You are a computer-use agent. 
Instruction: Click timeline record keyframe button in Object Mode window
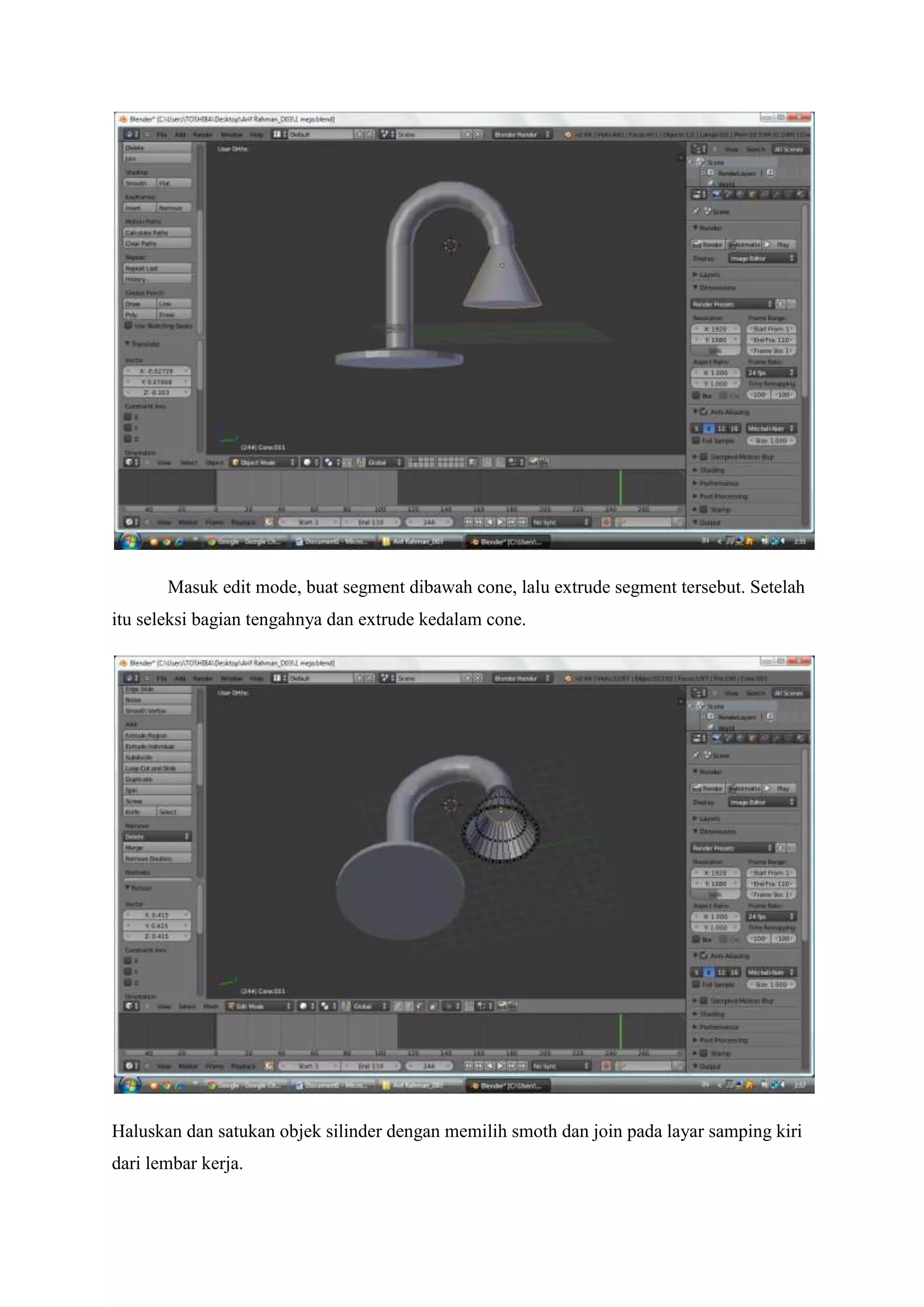606,522
